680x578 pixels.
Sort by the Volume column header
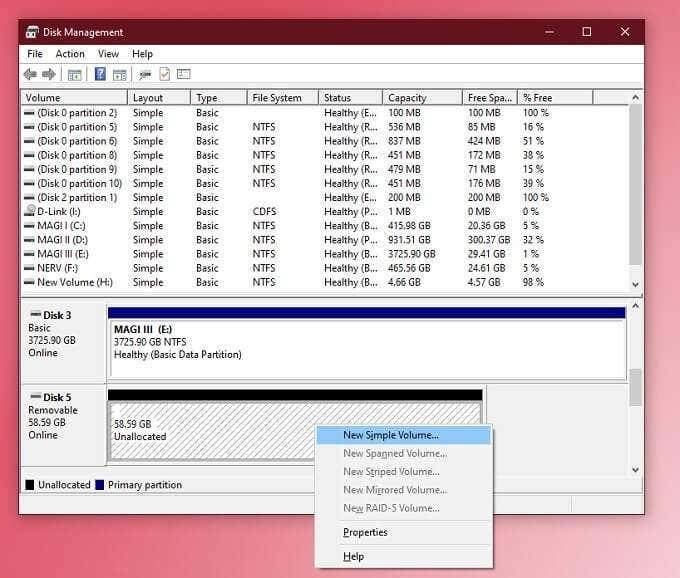74,98
